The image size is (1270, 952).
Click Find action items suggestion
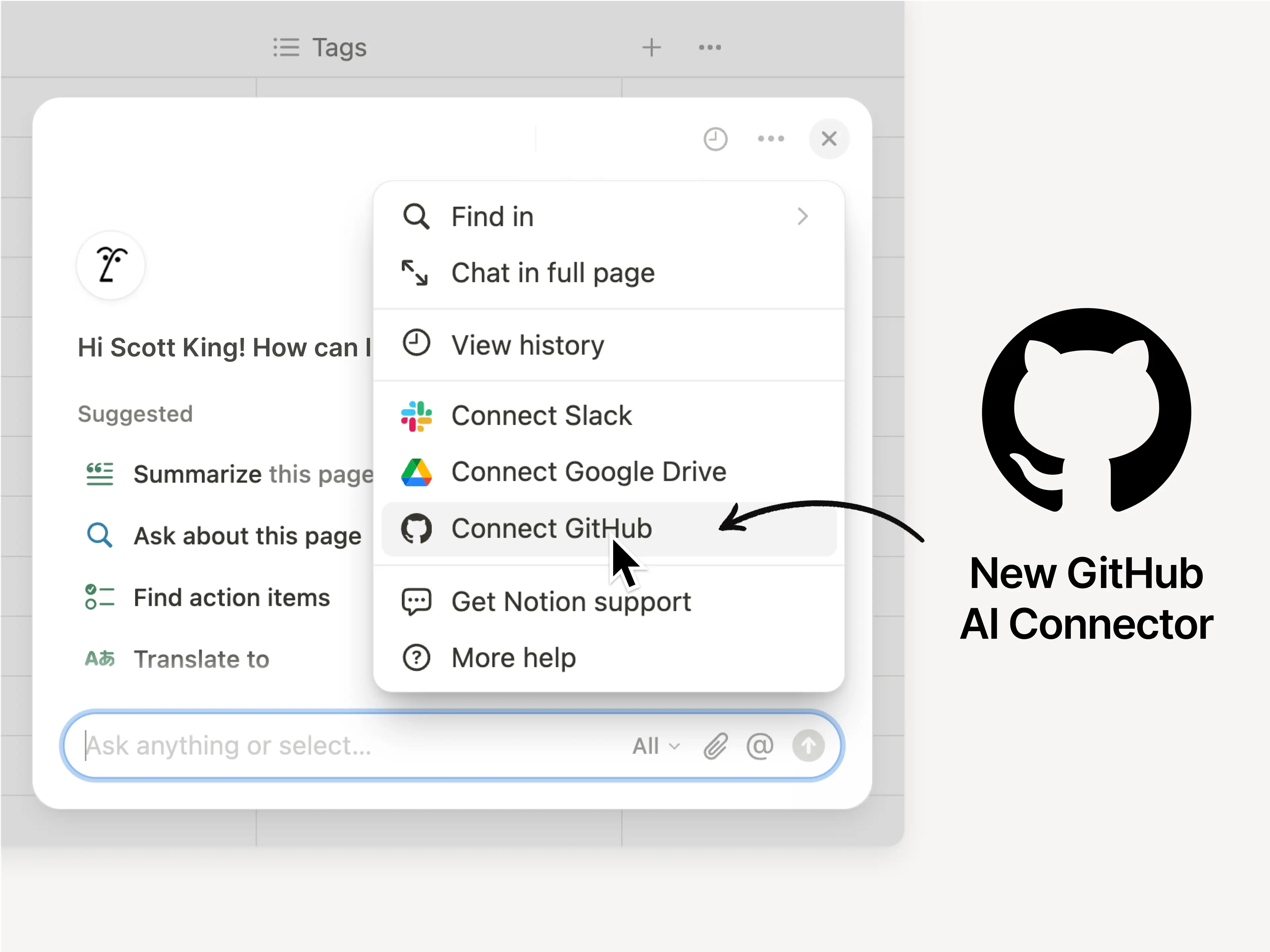[x=232, y=597]
